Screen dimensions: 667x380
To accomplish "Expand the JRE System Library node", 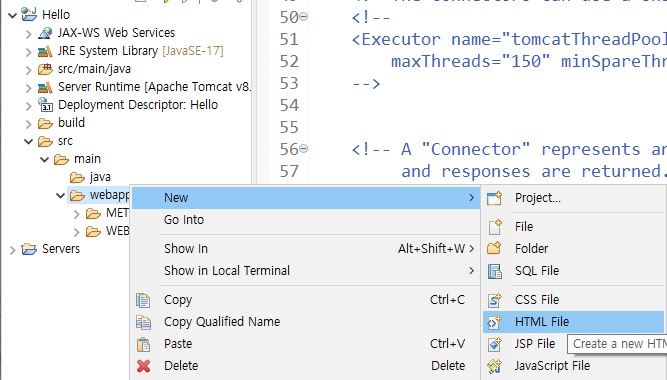I will [x=29, y=52].
